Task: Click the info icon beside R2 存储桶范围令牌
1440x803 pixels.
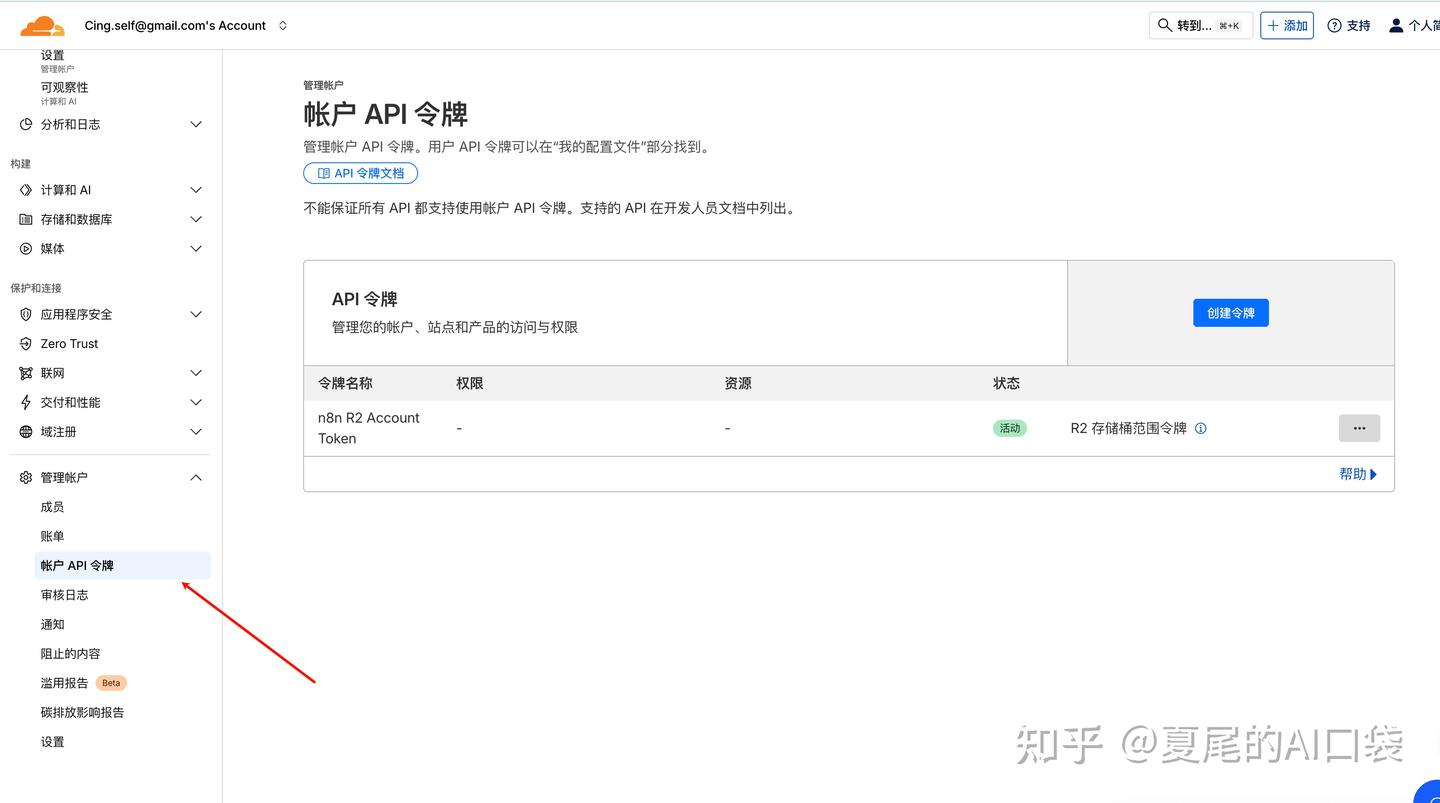Action: (1201, 428)
